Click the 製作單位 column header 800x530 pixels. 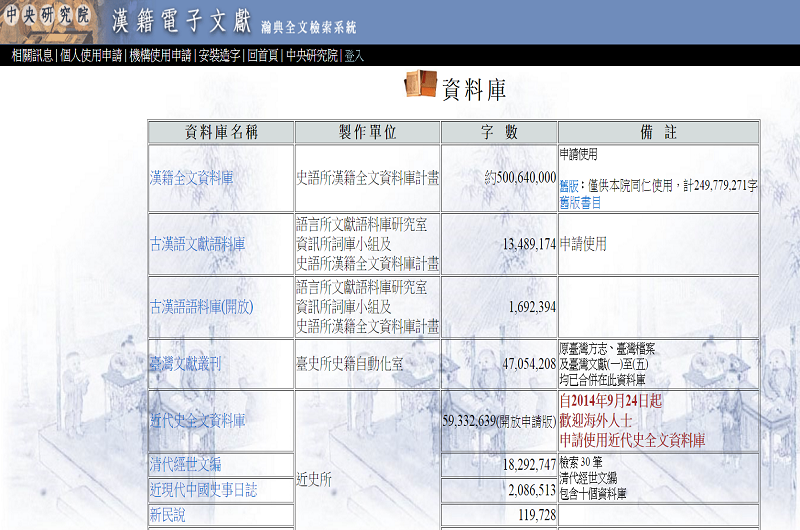367,133
